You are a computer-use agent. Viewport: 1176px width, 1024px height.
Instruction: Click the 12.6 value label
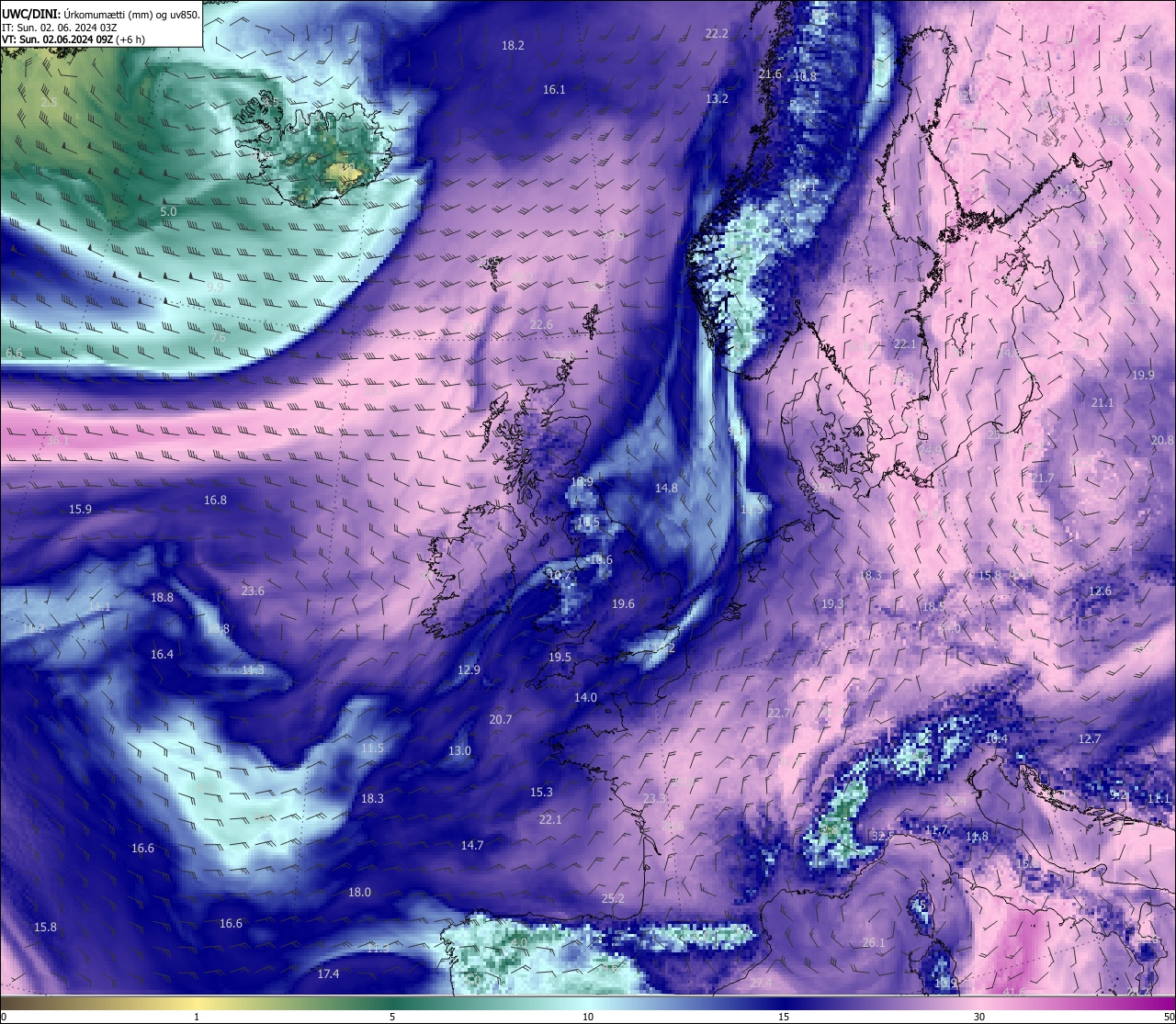[x=1100, y=591]
